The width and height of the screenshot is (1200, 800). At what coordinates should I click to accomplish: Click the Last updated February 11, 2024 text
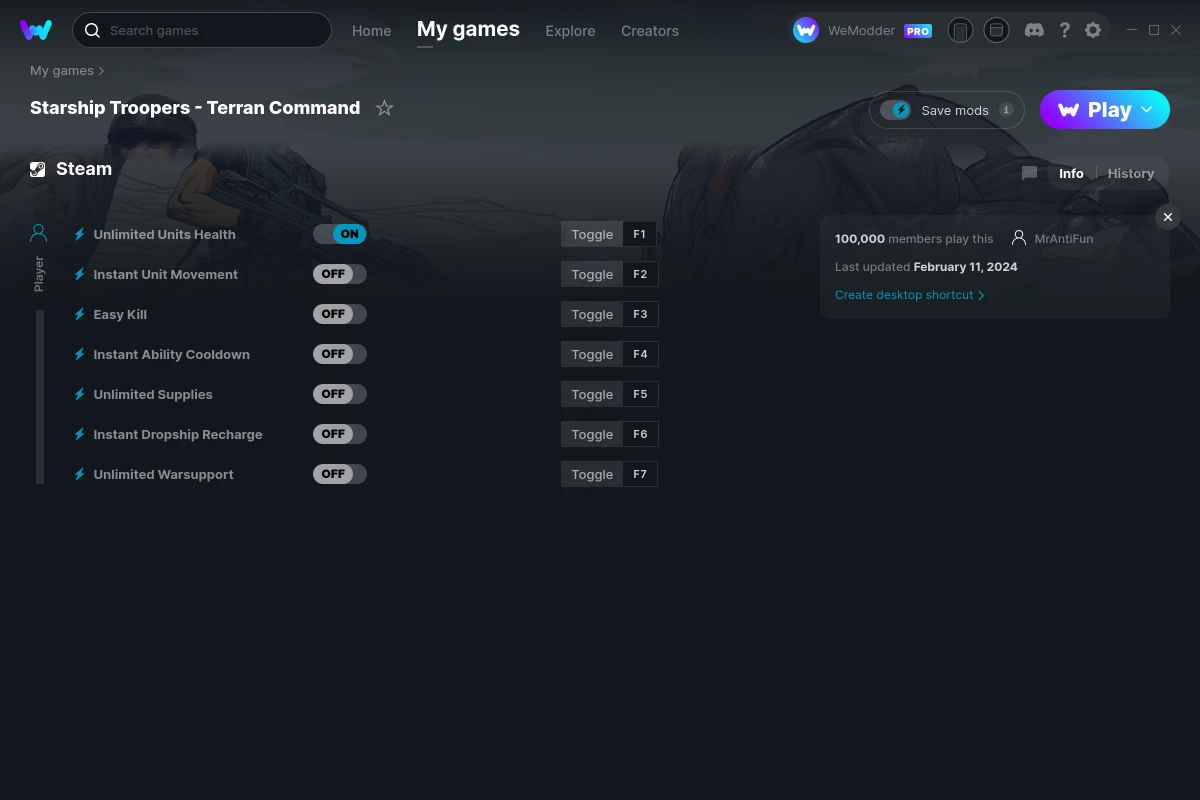click(x=926, y=267)
